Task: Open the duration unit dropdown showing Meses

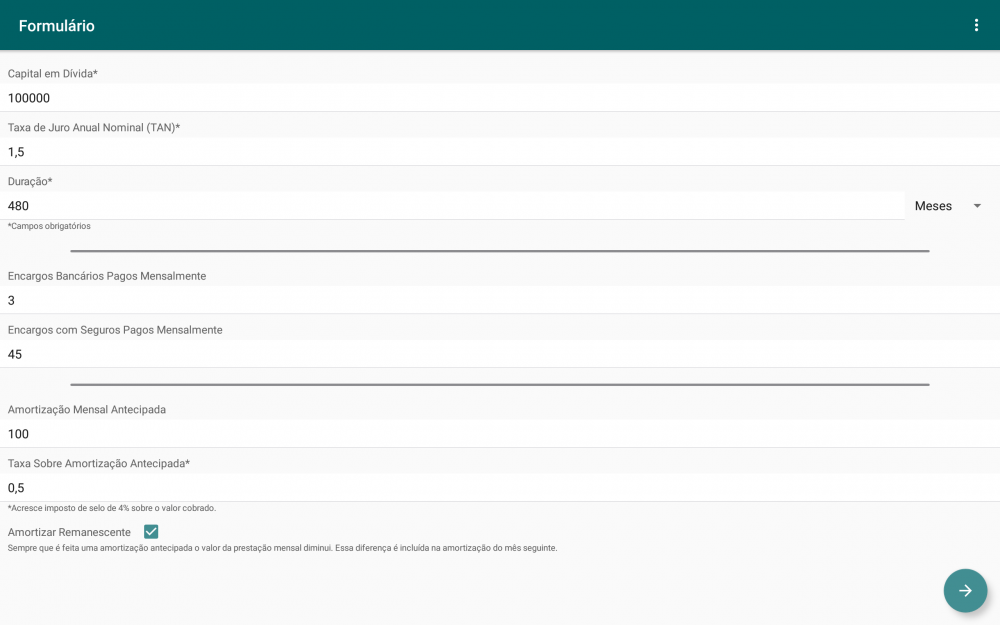Action: pos(946,206)
